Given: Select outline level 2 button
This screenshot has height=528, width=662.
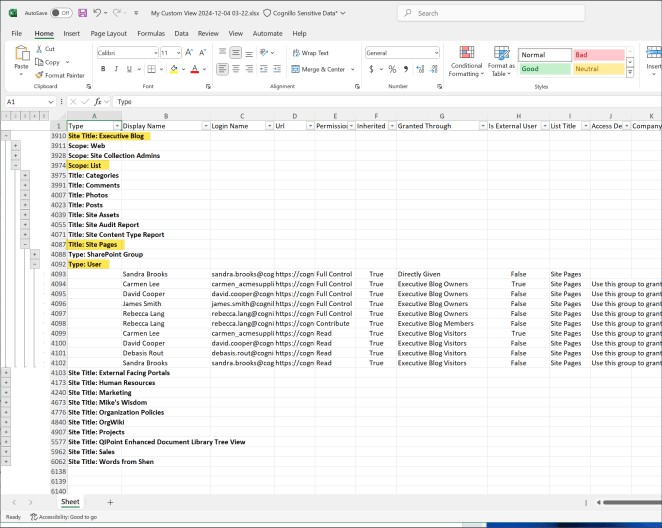Looking at the screenshot, I should 15,116.
